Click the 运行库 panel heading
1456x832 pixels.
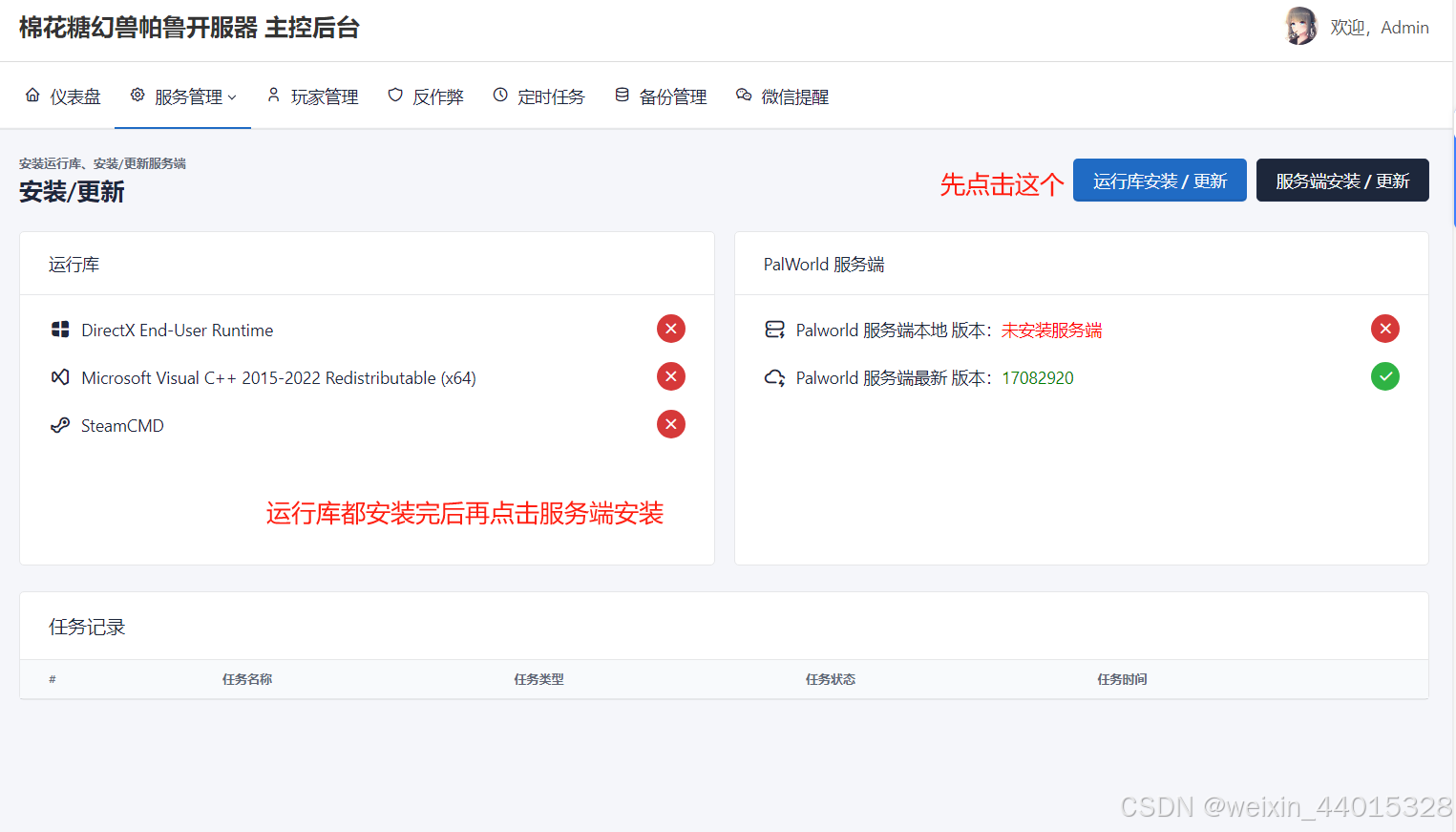(74, 264)
